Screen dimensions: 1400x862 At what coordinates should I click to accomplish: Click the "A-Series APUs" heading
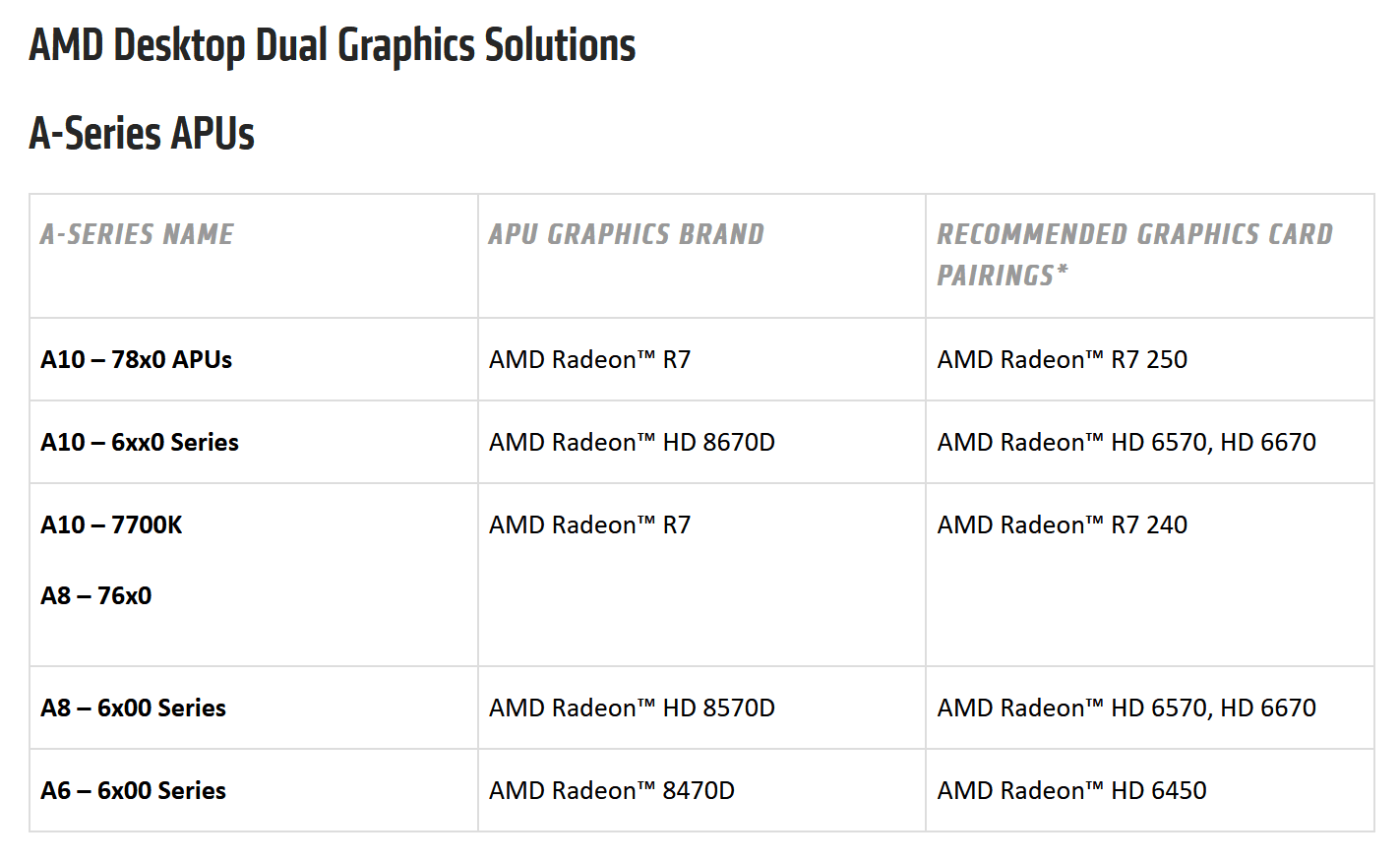[x=142, y=134]
